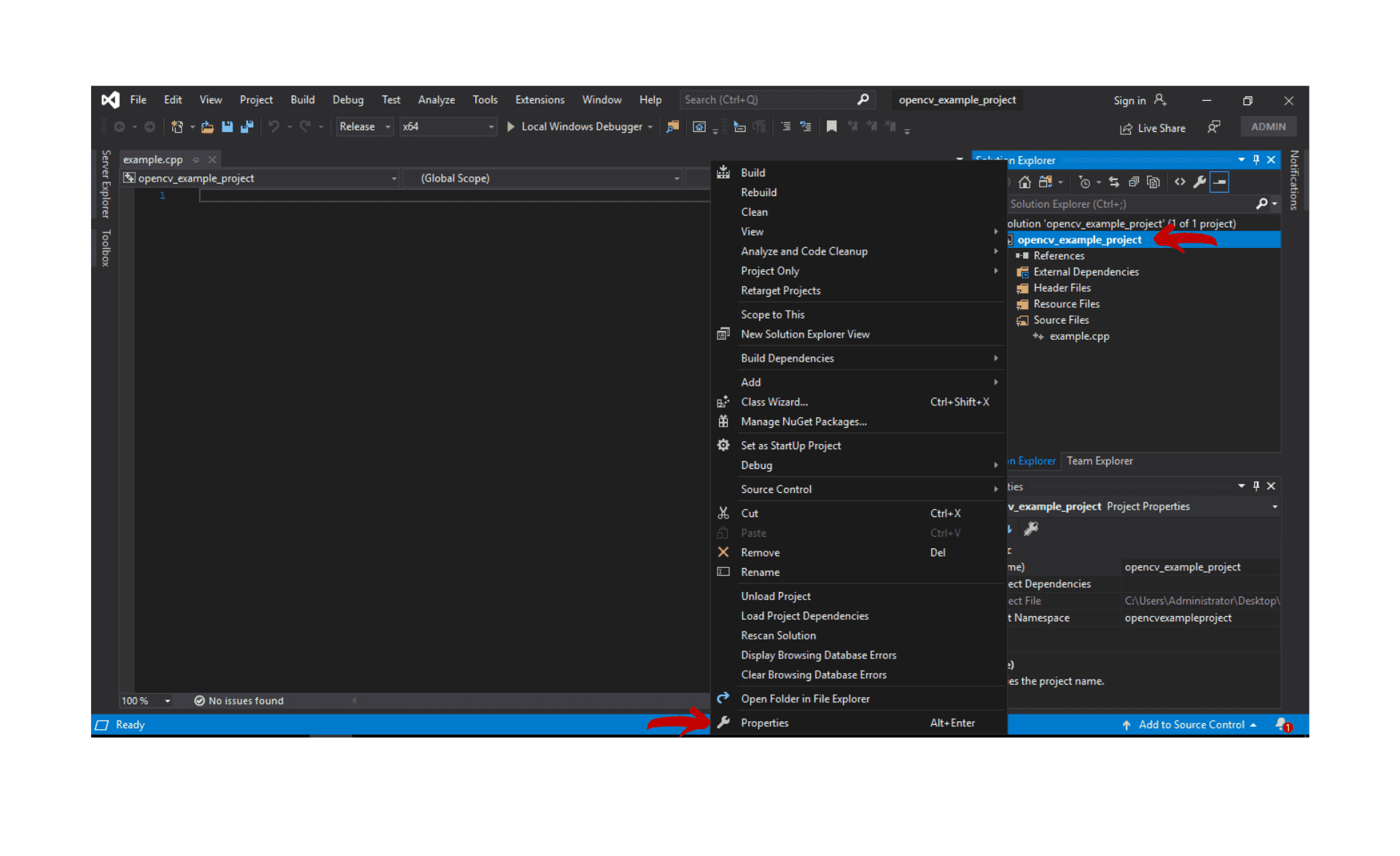1400x856 pixels.
Task: Click the Live Share icon
Action: pos(1127,129)
